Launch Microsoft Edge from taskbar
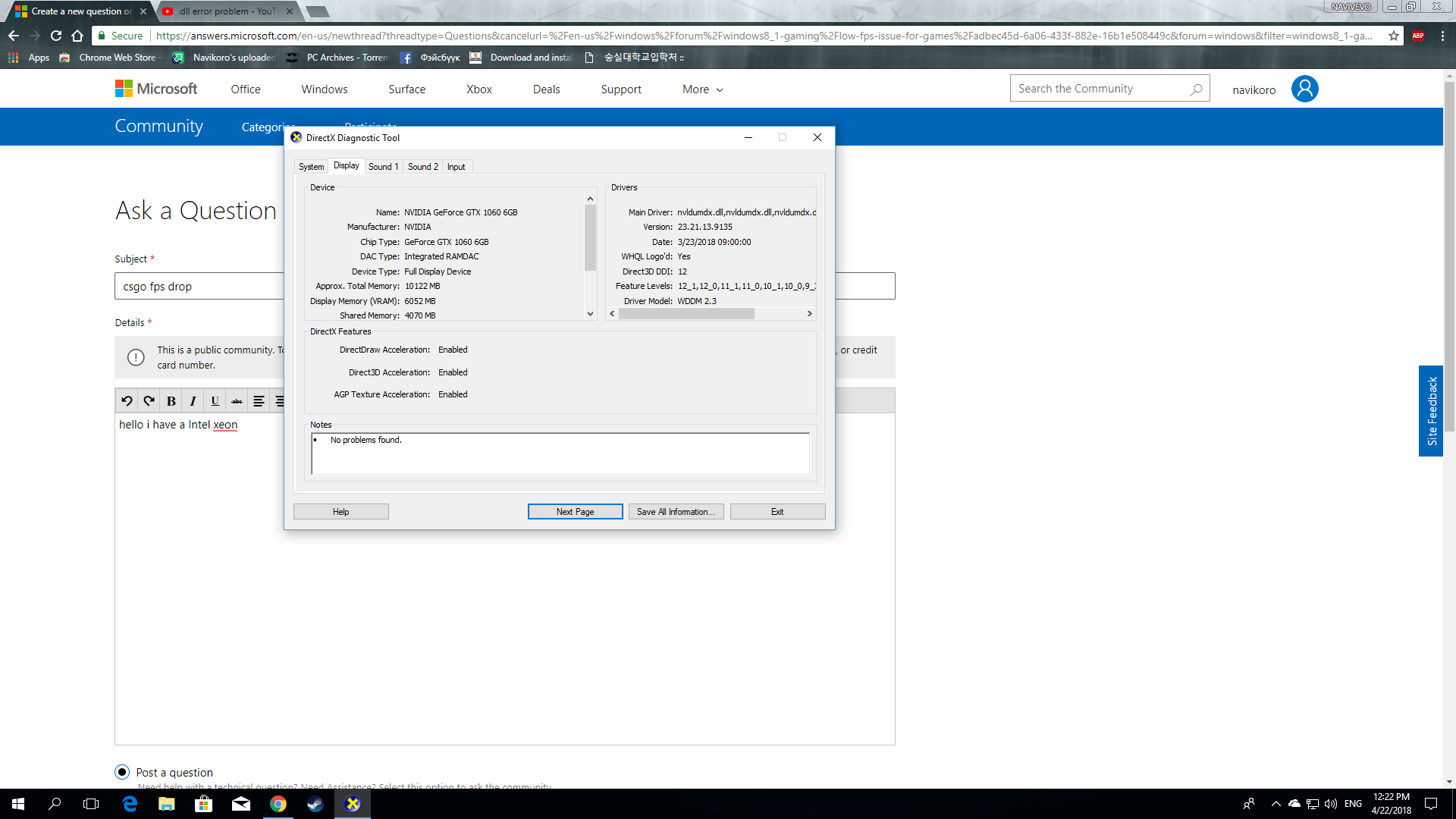Viewport: 1456px width, 819px height. tap(130, 804)
